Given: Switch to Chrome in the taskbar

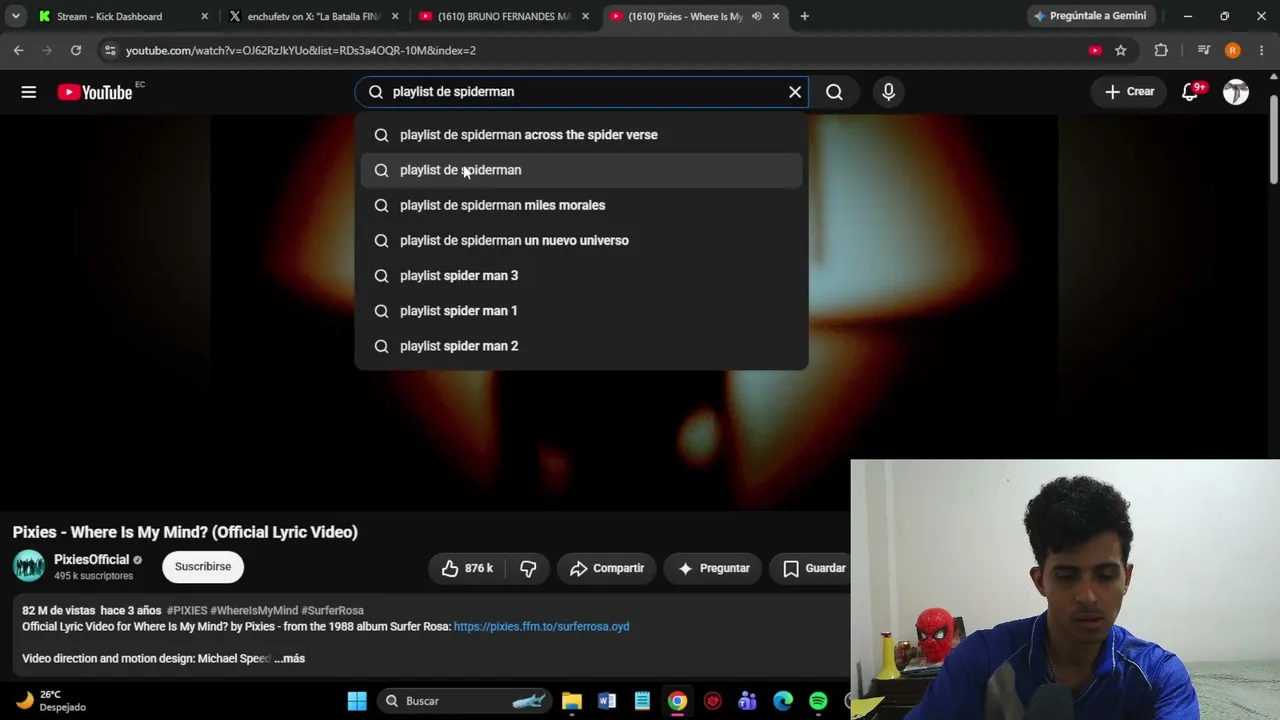Looking at the screenshot, I should tap(677, 701).
